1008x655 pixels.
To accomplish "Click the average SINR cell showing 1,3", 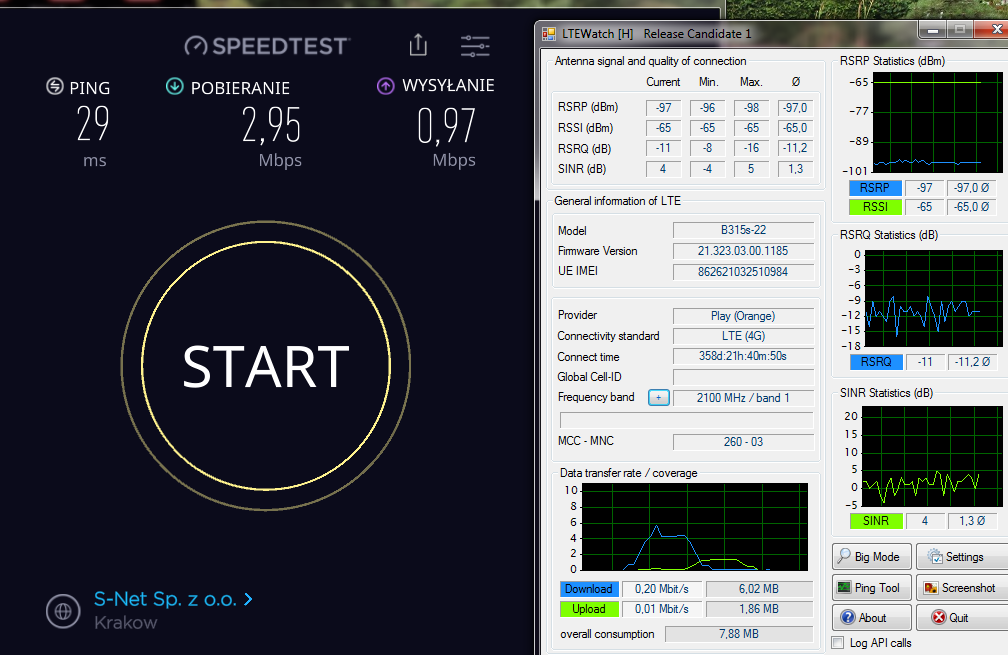I will click(795, 169).
